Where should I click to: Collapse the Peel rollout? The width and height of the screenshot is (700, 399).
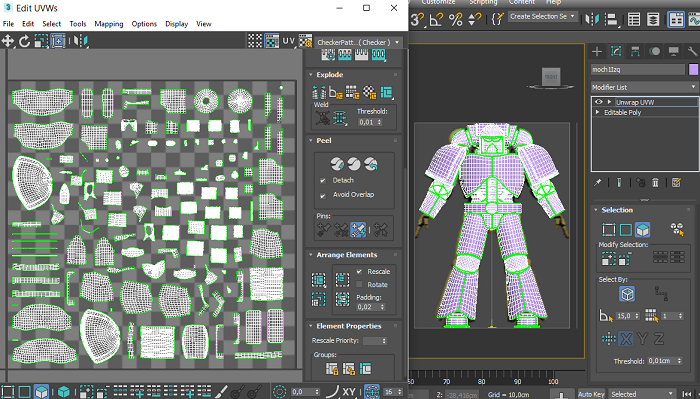click(x=311, y=140)
